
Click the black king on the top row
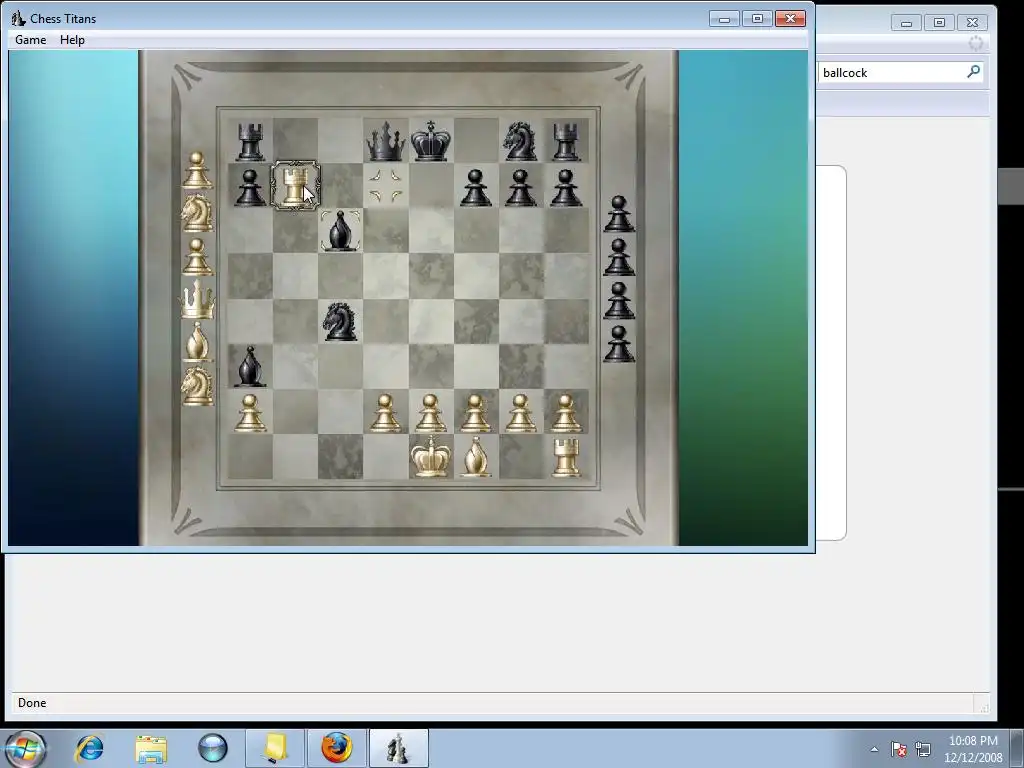(431, 141)
